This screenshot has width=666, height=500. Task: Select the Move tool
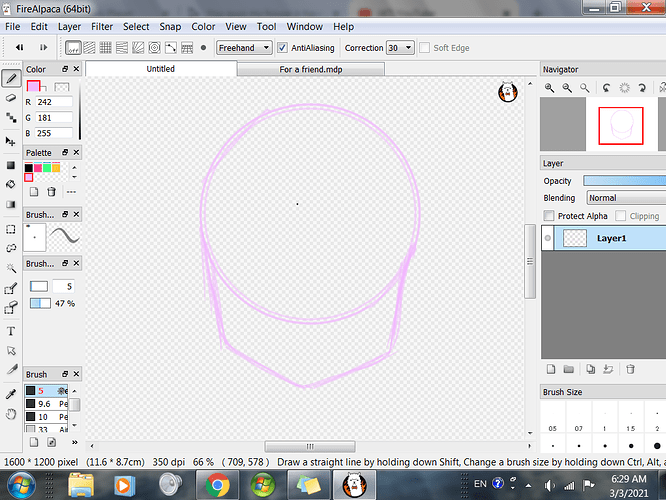(x=11, y=141)
